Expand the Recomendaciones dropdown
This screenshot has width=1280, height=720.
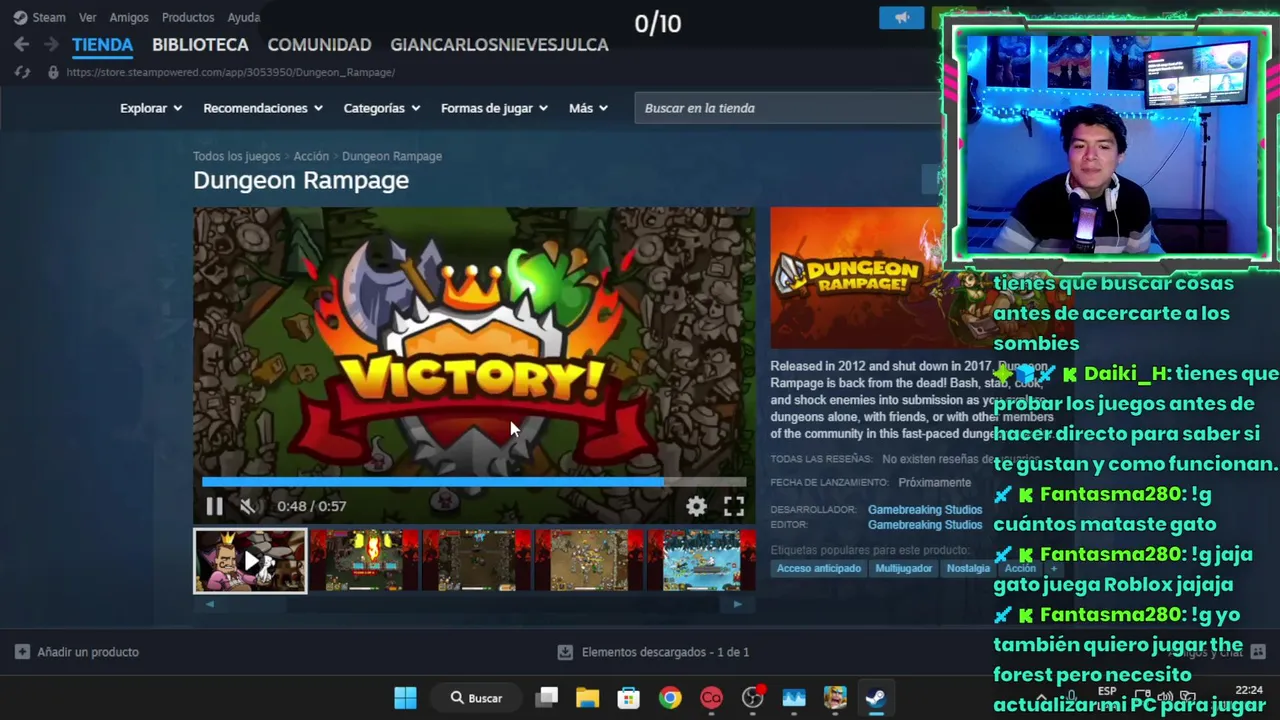(263, 108)
